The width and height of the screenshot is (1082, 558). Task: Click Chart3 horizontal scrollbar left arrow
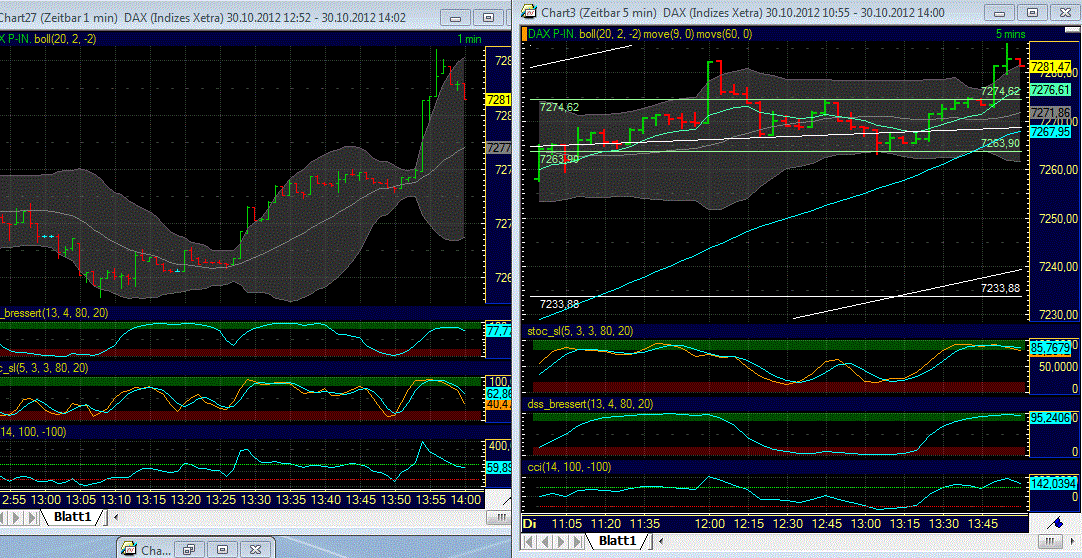click(x=661, y=541)
